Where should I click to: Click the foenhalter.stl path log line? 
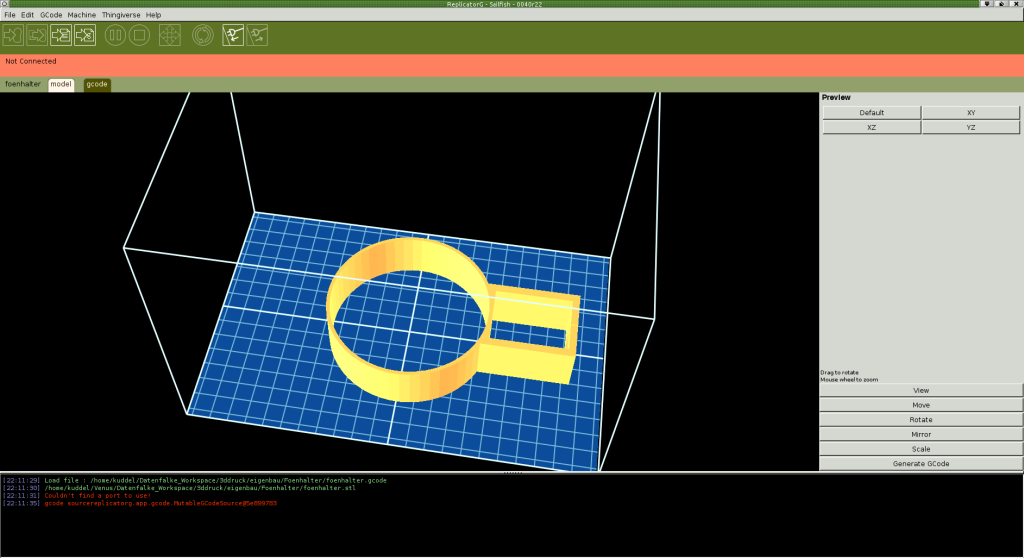(180, 488)
